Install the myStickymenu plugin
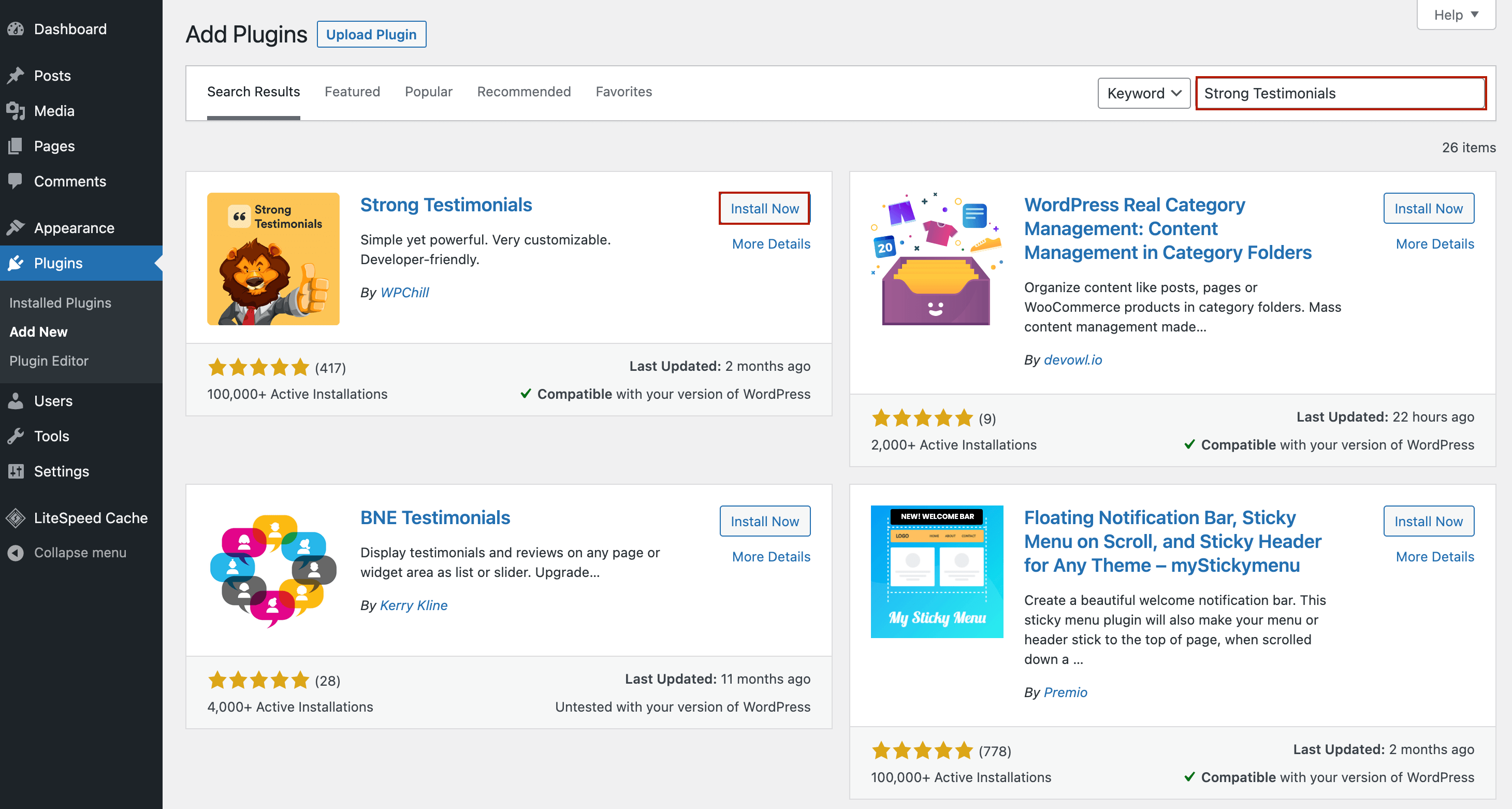Viewport: 1512px width, 809px height. 1428,522
